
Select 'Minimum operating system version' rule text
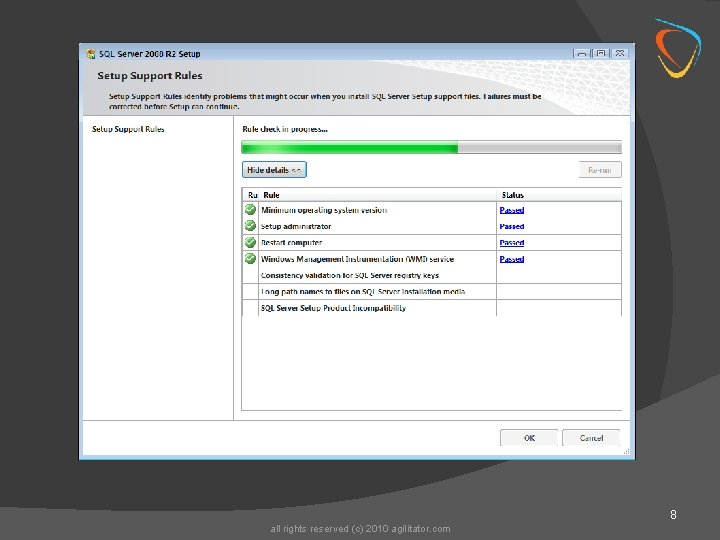[x=324, y=210]
